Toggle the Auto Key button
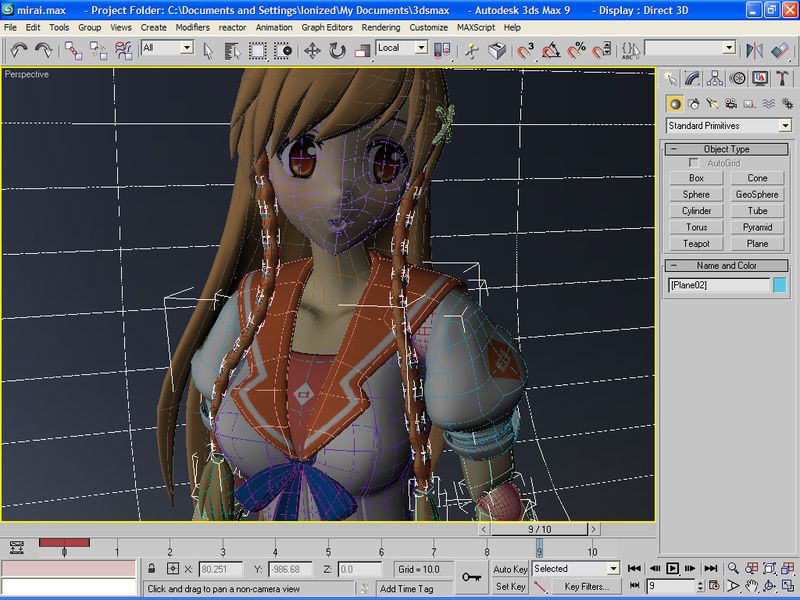The height and width of the screenshot is (600, 800). [510, 569]
